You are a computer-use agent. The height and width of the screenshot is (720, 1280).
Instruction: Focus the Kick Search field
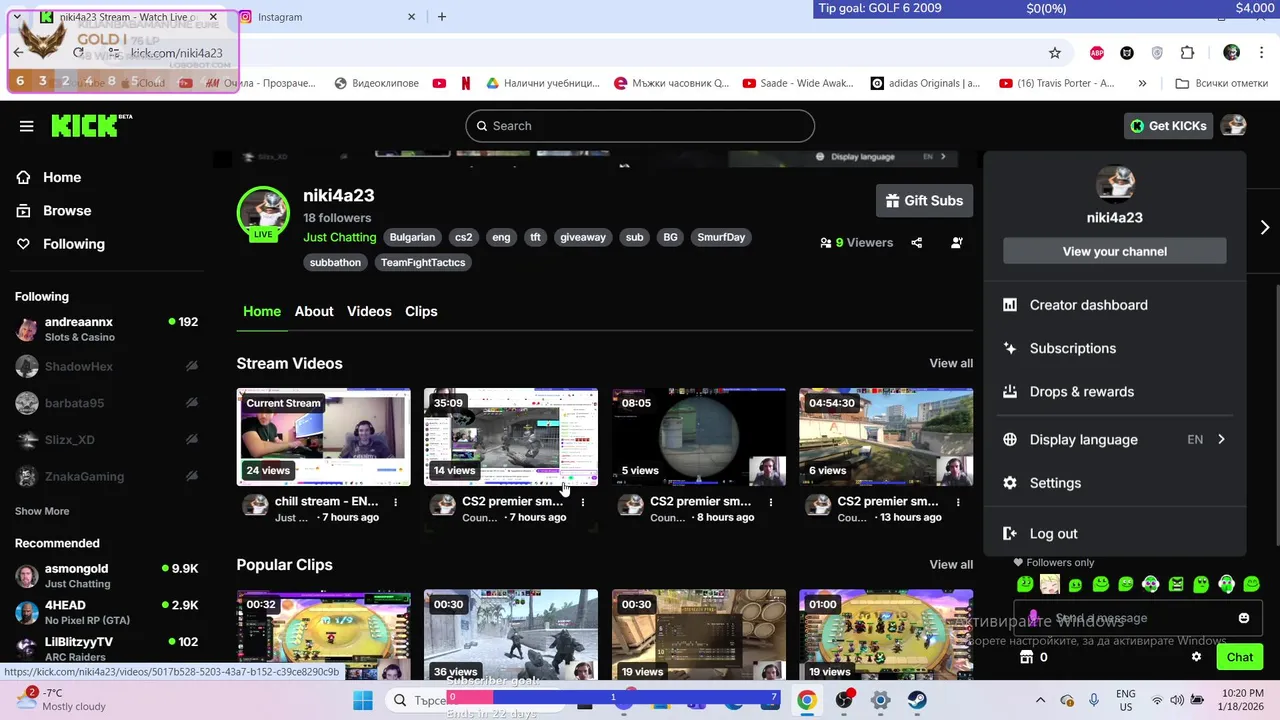(x=640, y=126)
